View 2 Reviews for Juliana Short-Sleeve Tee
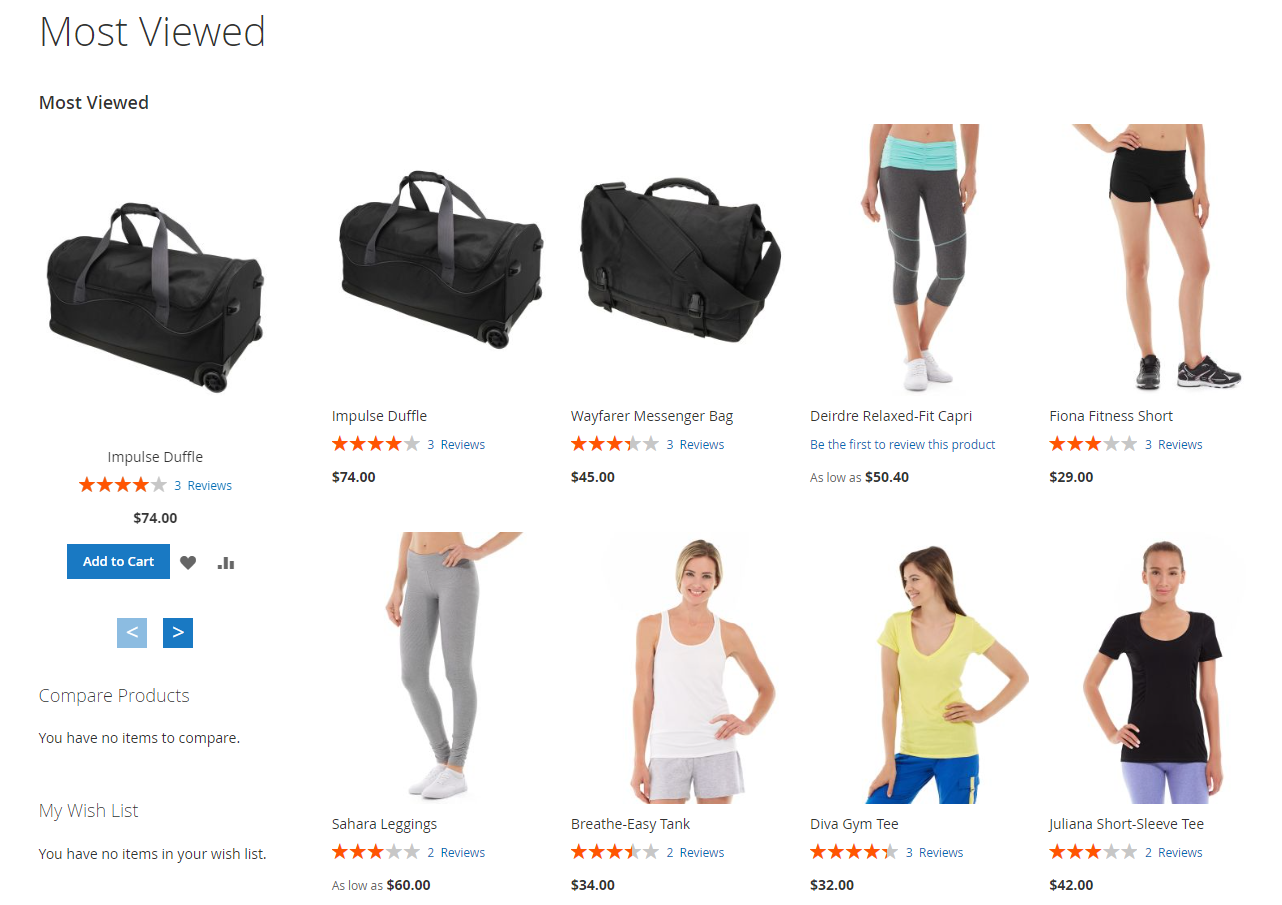 pos(1174,853)
